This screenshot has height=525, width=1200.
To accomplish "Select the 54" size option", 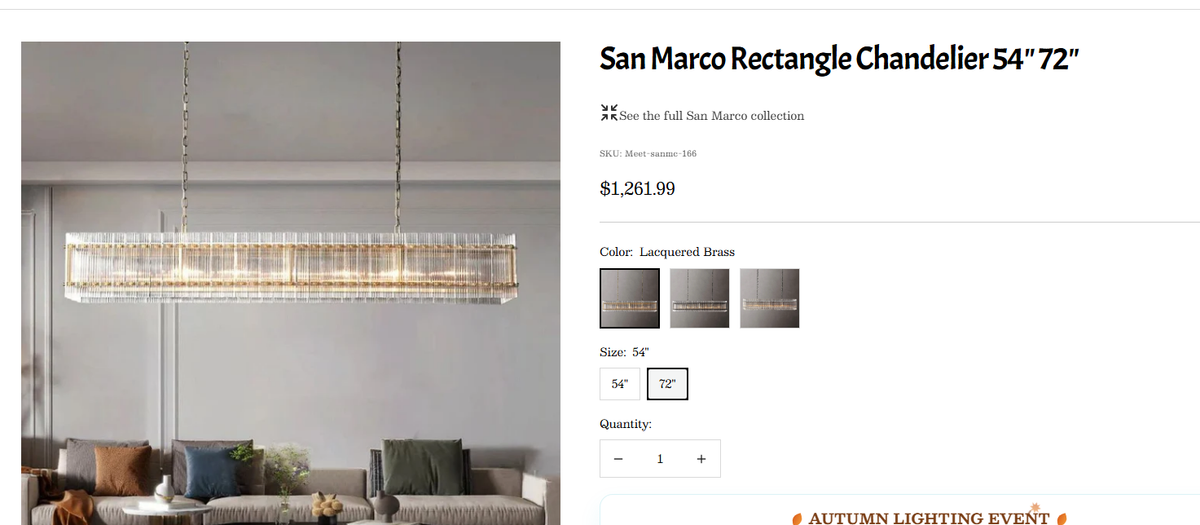I will [619, 384].
